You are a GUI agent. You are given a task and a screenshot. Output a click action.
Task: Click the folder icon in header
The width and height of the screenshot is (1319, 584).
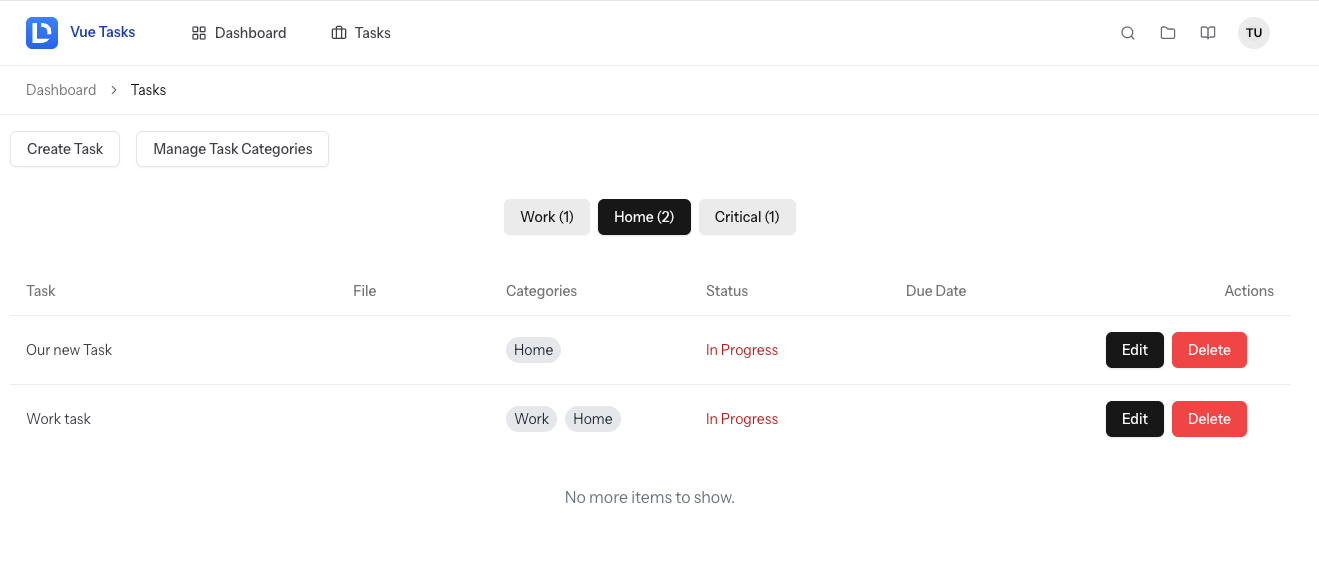(x=1168, y=33)
